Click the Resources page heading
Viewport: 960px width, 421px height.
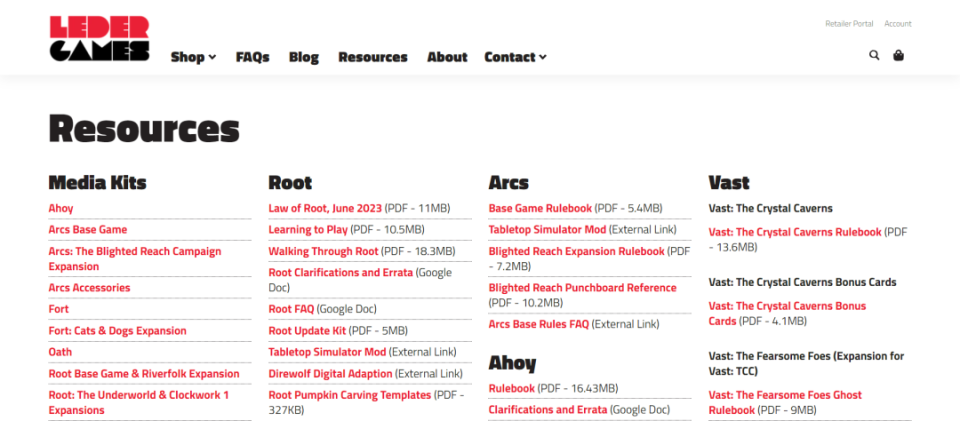144,130
